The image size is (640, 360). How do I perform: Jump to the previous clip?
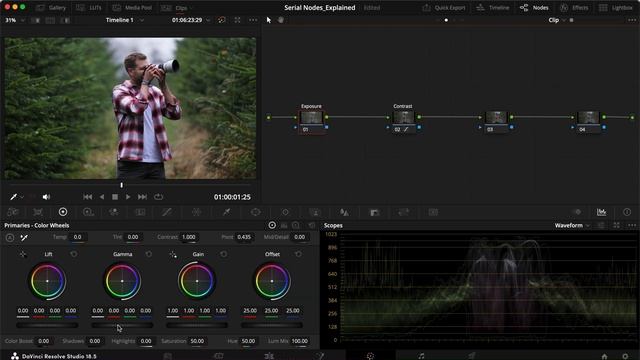(87, 197)
